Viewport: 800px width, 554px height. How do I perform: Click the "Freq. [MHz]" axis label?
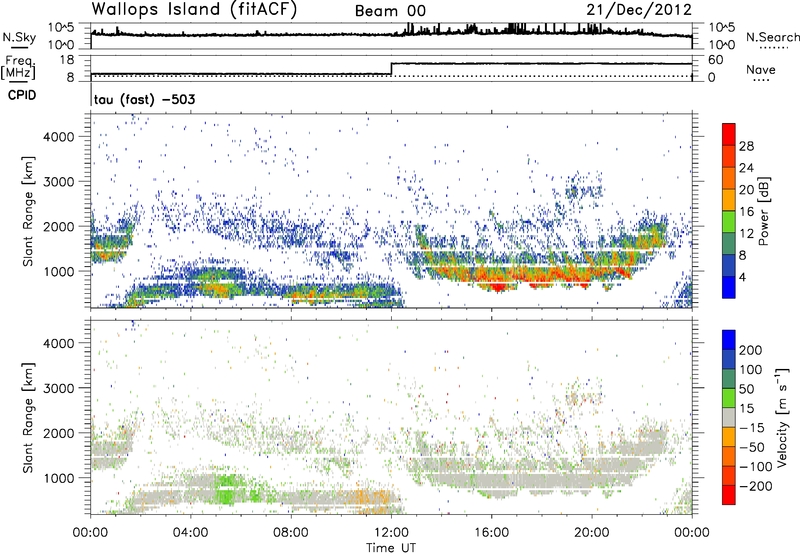click(19, 68)
